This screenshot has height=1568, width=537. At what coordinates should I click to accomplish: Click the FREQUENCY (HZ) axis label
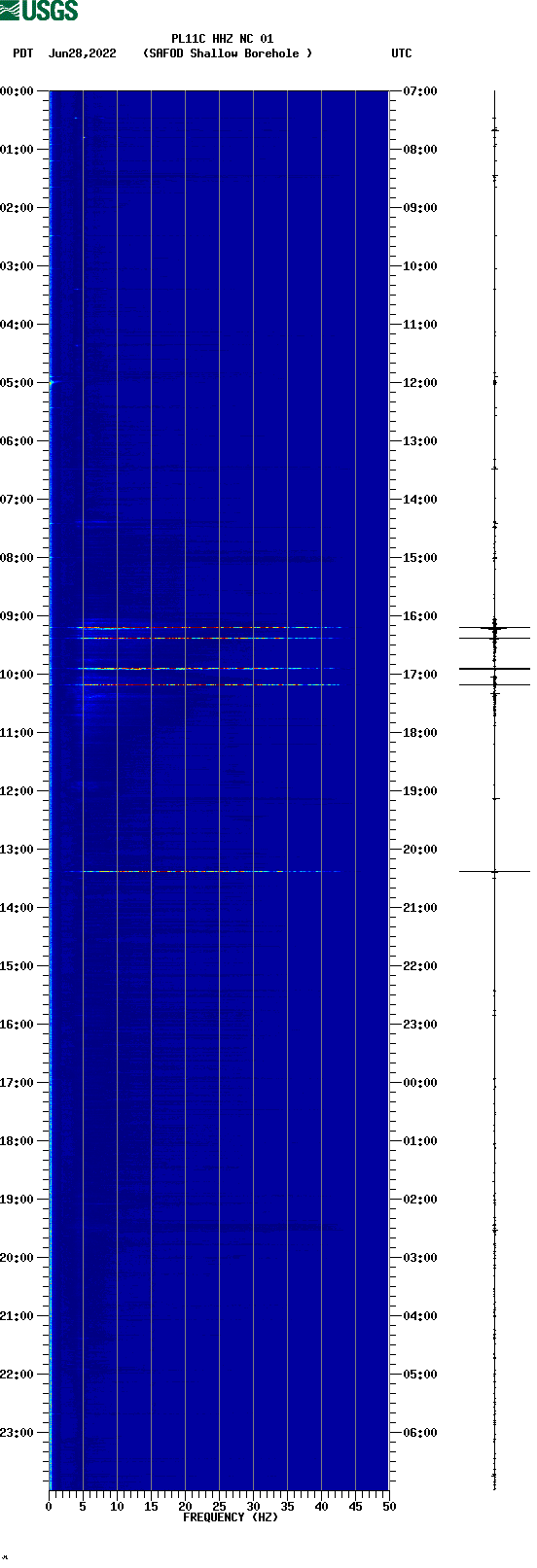[231, 1517]
